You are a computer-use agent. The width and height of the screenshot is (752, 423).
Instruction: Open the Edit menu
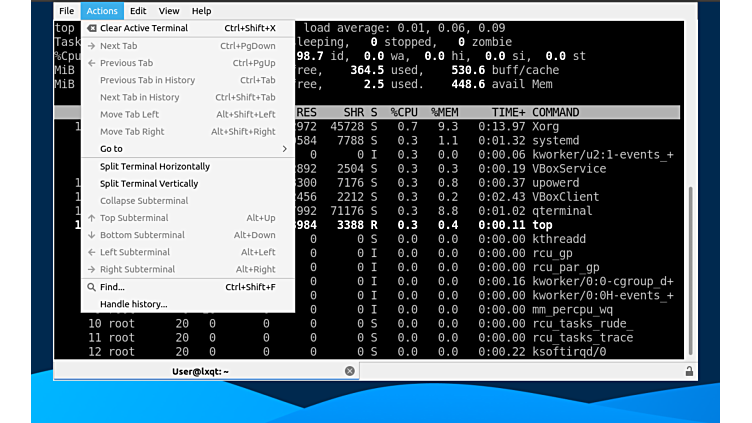[x=138, y=11]
